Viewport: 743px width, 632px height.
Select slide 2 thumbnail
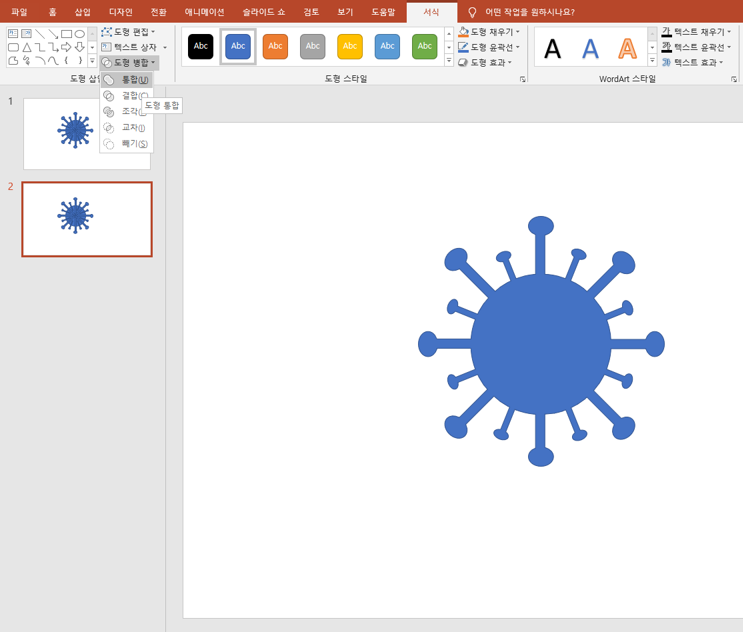point(87,219)
